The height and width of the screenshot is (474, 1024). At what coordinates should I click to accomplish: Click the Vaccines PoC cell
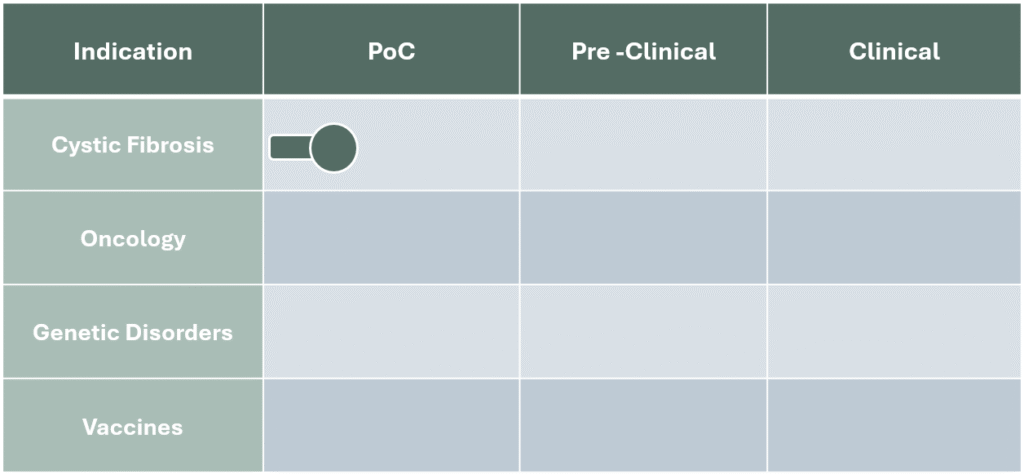pyautogui.click(x=391, y=426)
